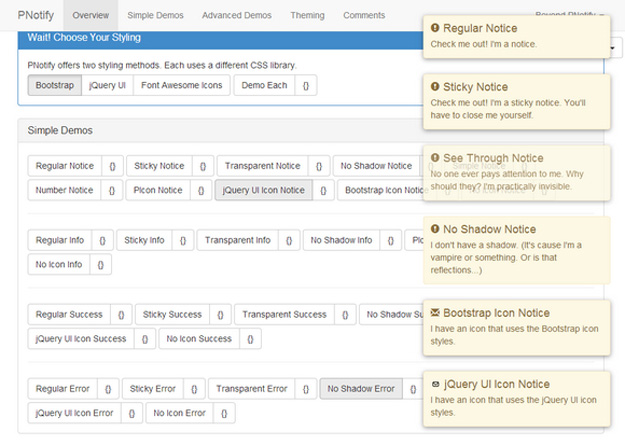The image size is (625, 445).
Task: Open the code braces beside Demo Each
Action: point(305,86)
